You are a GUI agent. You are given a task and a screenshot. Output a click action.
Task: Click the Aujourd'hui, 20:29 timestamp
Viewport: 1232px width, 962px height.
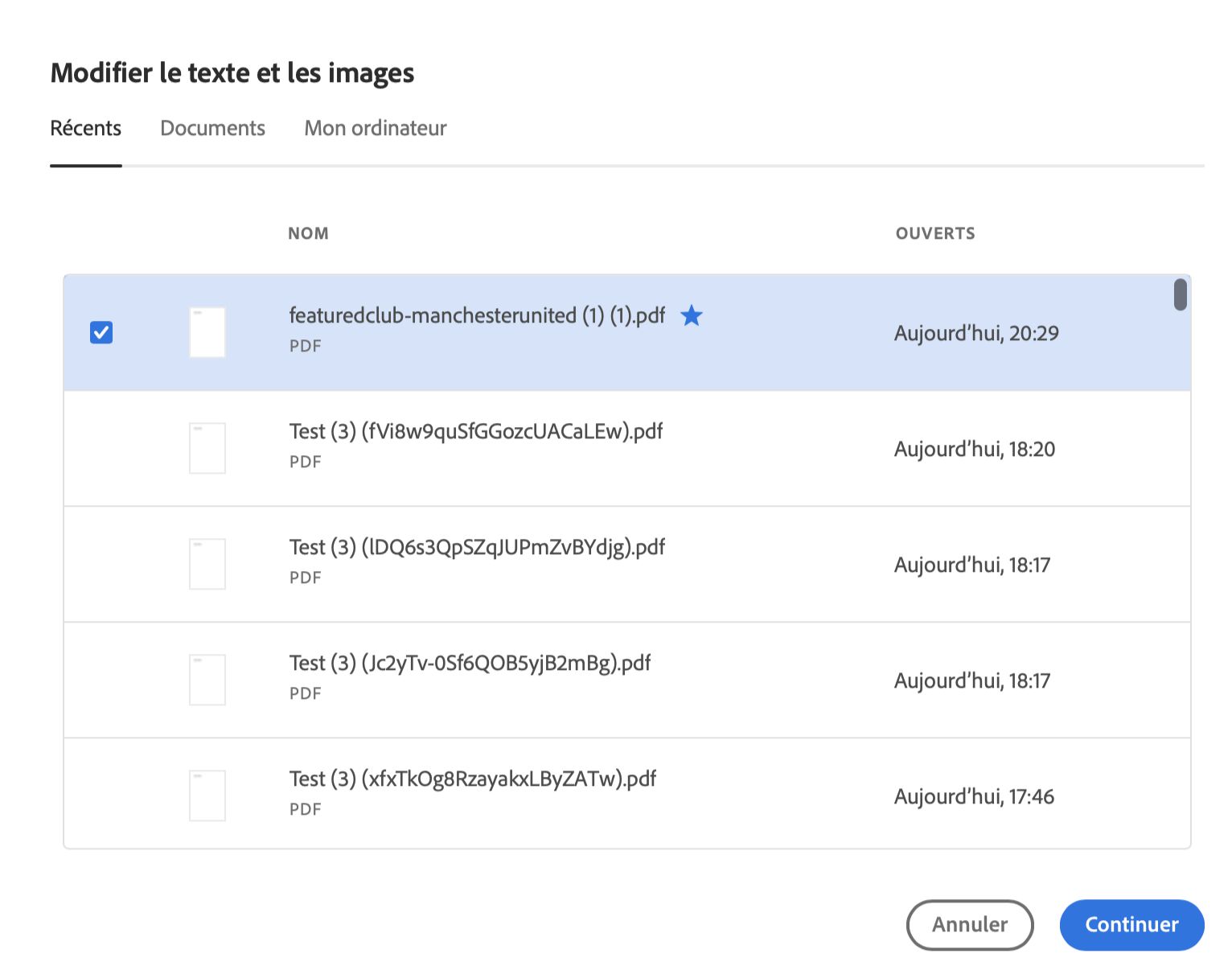point(976,333)
